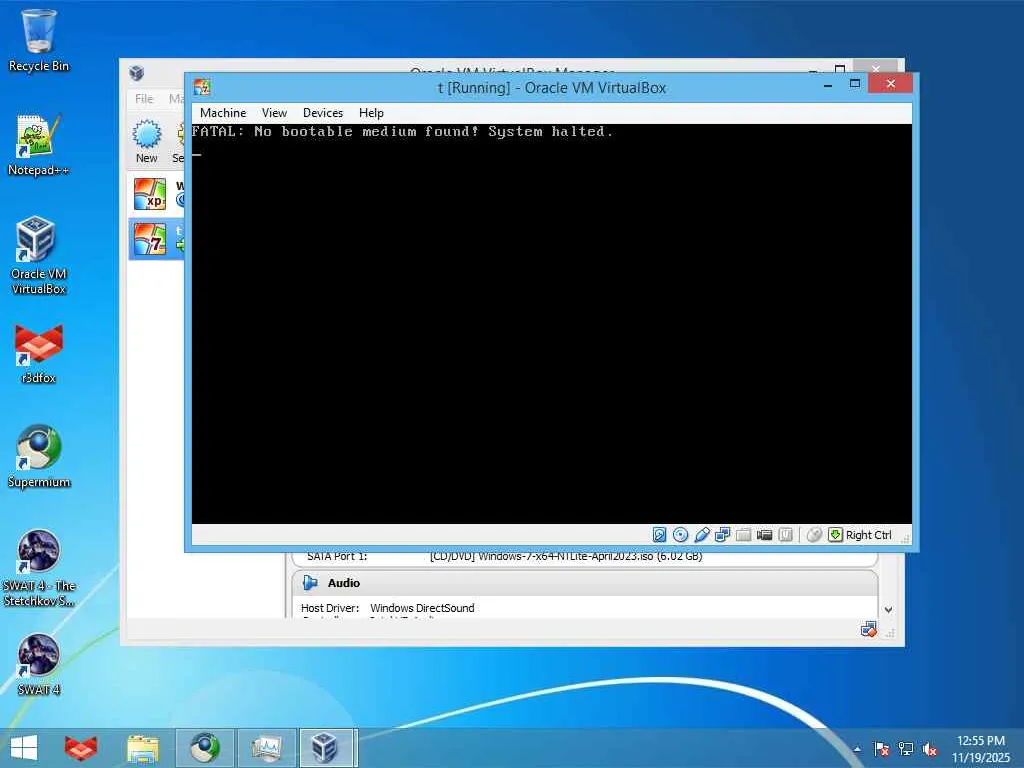1024x768 pixels.
Task: Click the USB devices status icon
Action: (701, 535)
